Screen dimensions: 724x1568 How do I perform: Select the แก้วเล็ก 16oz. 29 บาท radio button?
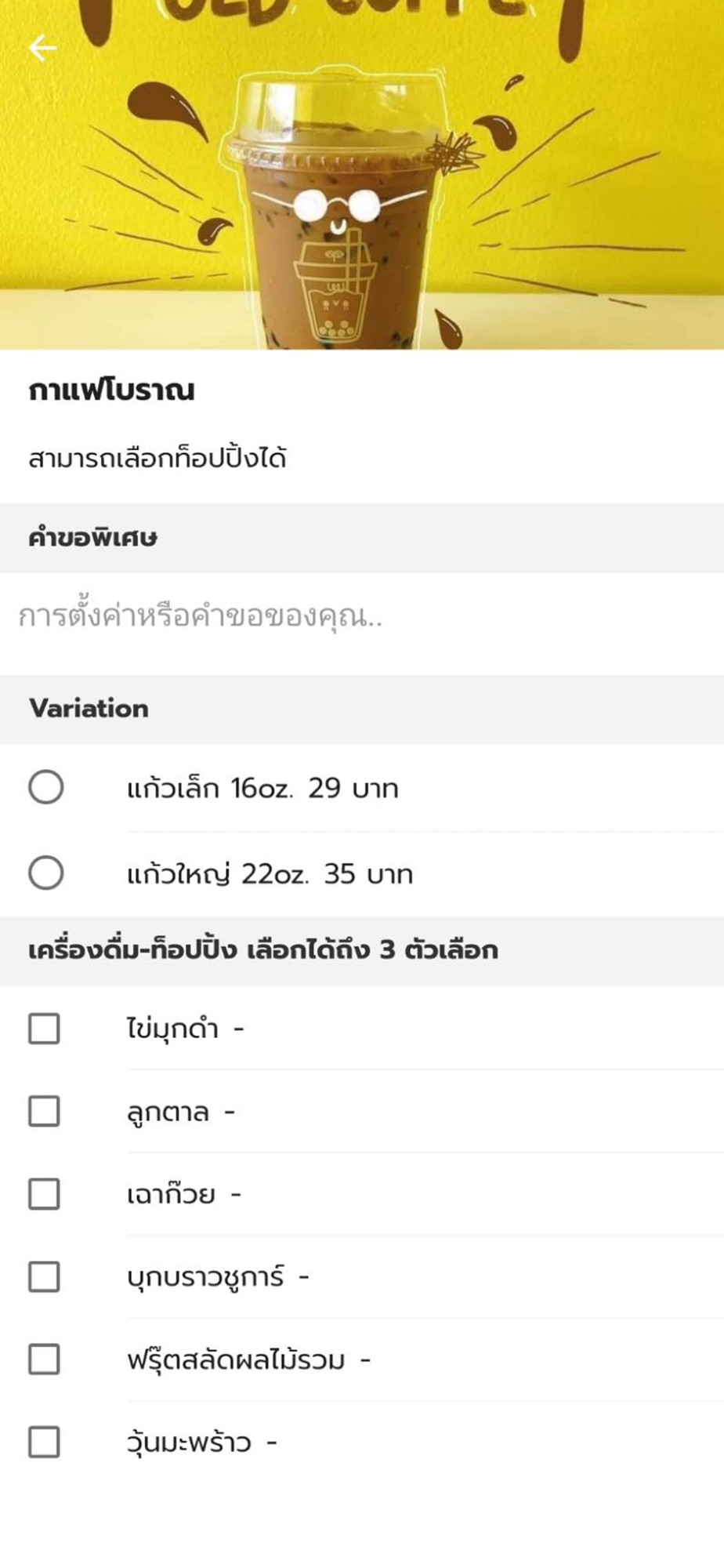[x=45, y=787]
